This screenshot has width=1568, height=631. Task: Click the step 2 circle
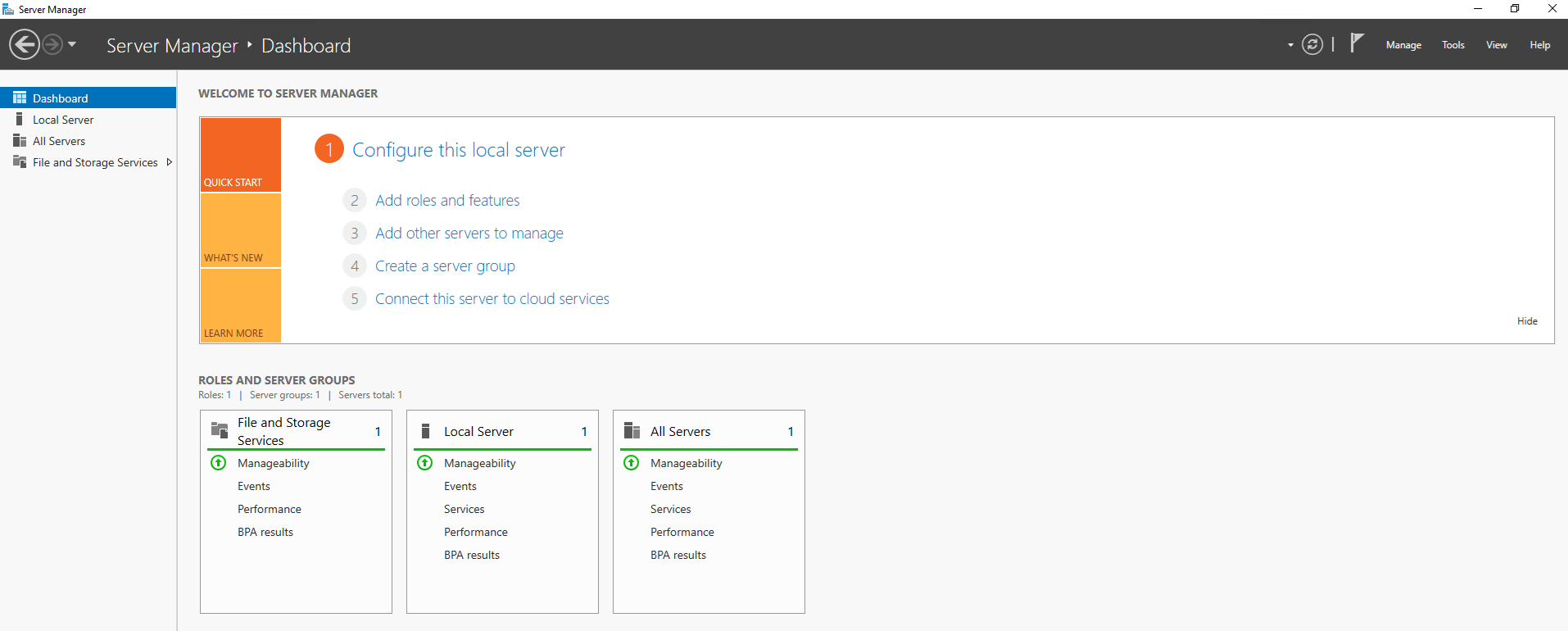coord(354,200)
